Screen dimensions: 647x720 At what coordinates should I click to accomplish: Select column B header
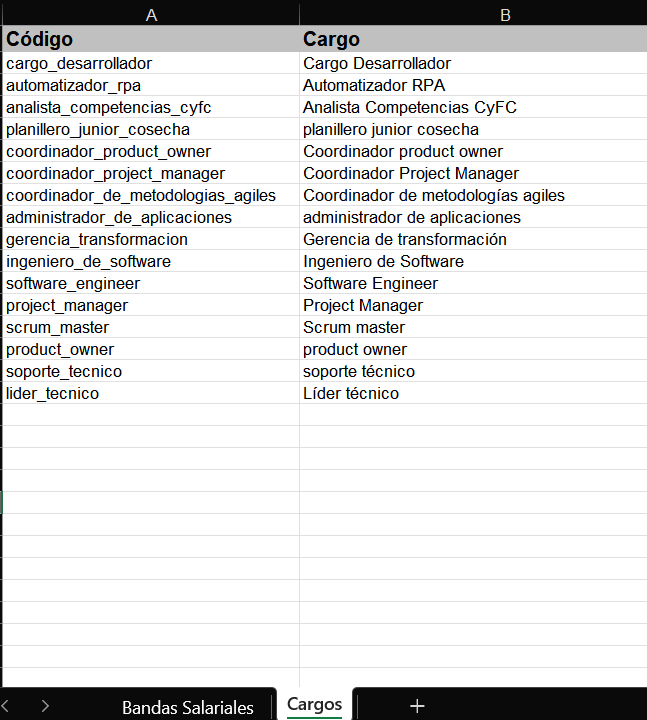pos(505,14)
